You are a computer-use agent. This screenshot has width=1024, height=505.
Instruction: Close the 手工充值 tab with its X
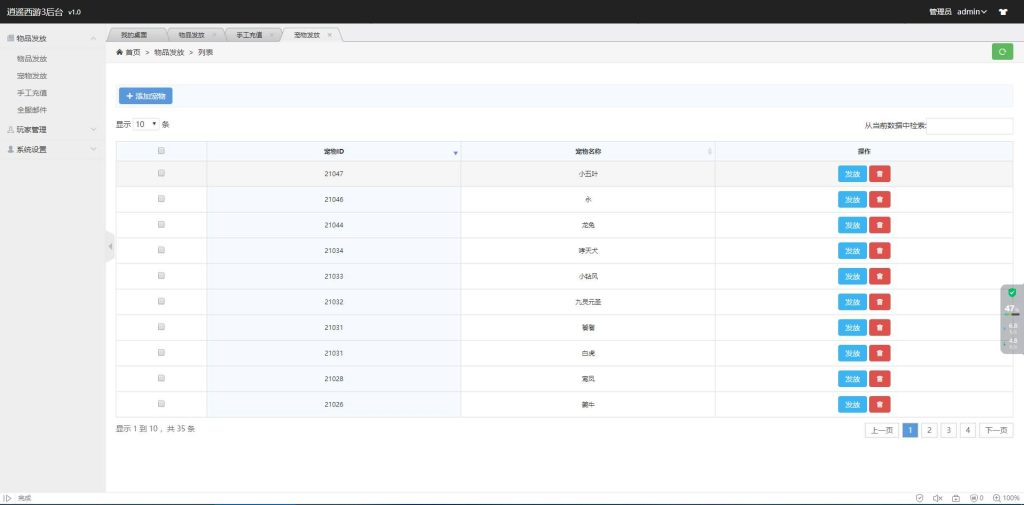(271, 35)
